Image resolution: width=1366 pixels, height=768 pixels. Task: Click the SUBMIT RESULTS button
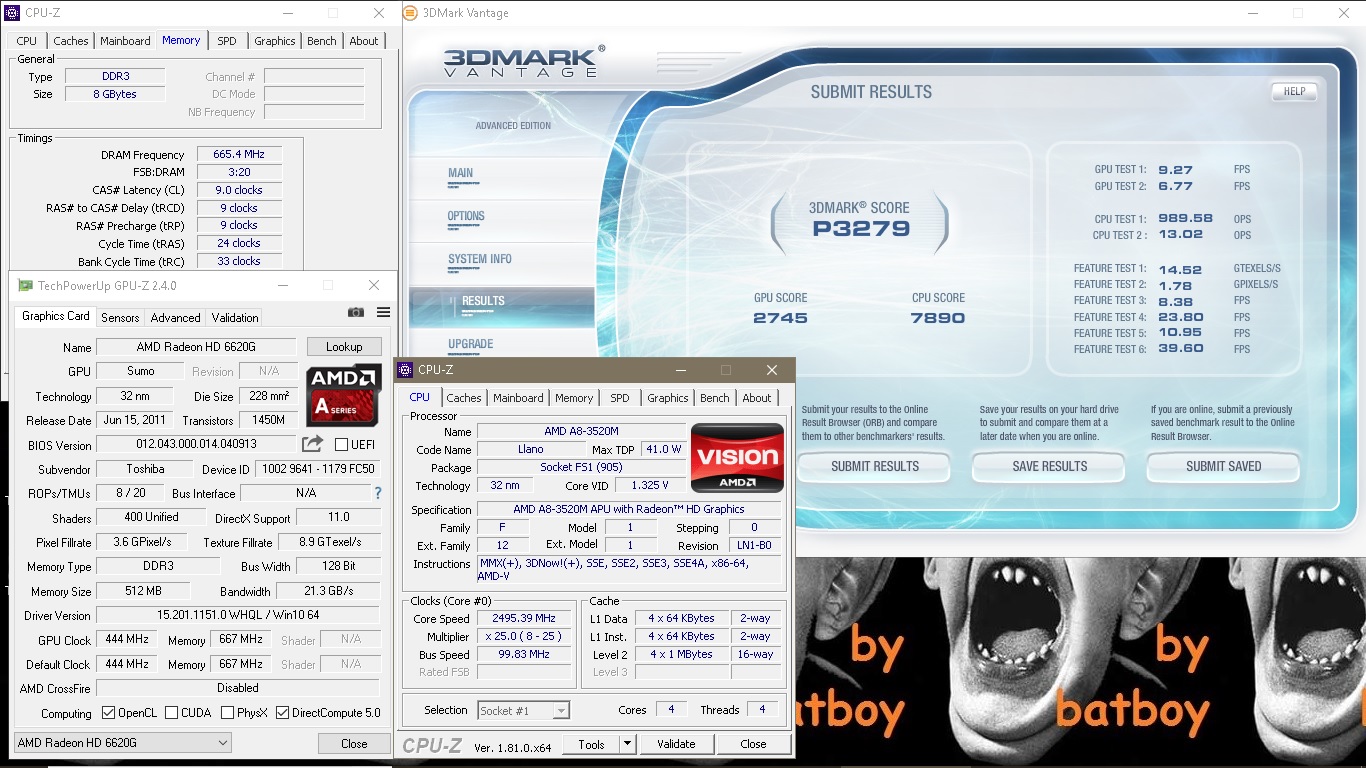pos(875,466)
